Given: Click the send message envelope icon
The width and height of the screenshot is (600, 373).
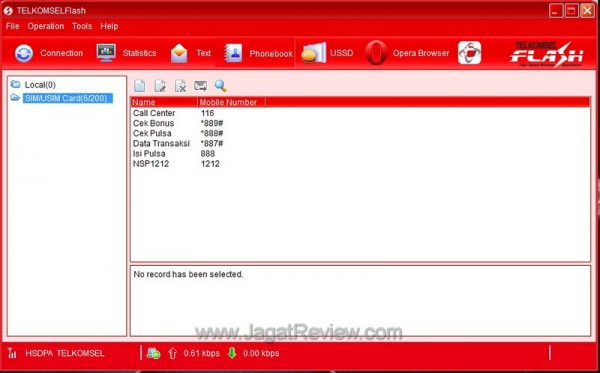Looking at the screenshot, I should click(201, 86).
